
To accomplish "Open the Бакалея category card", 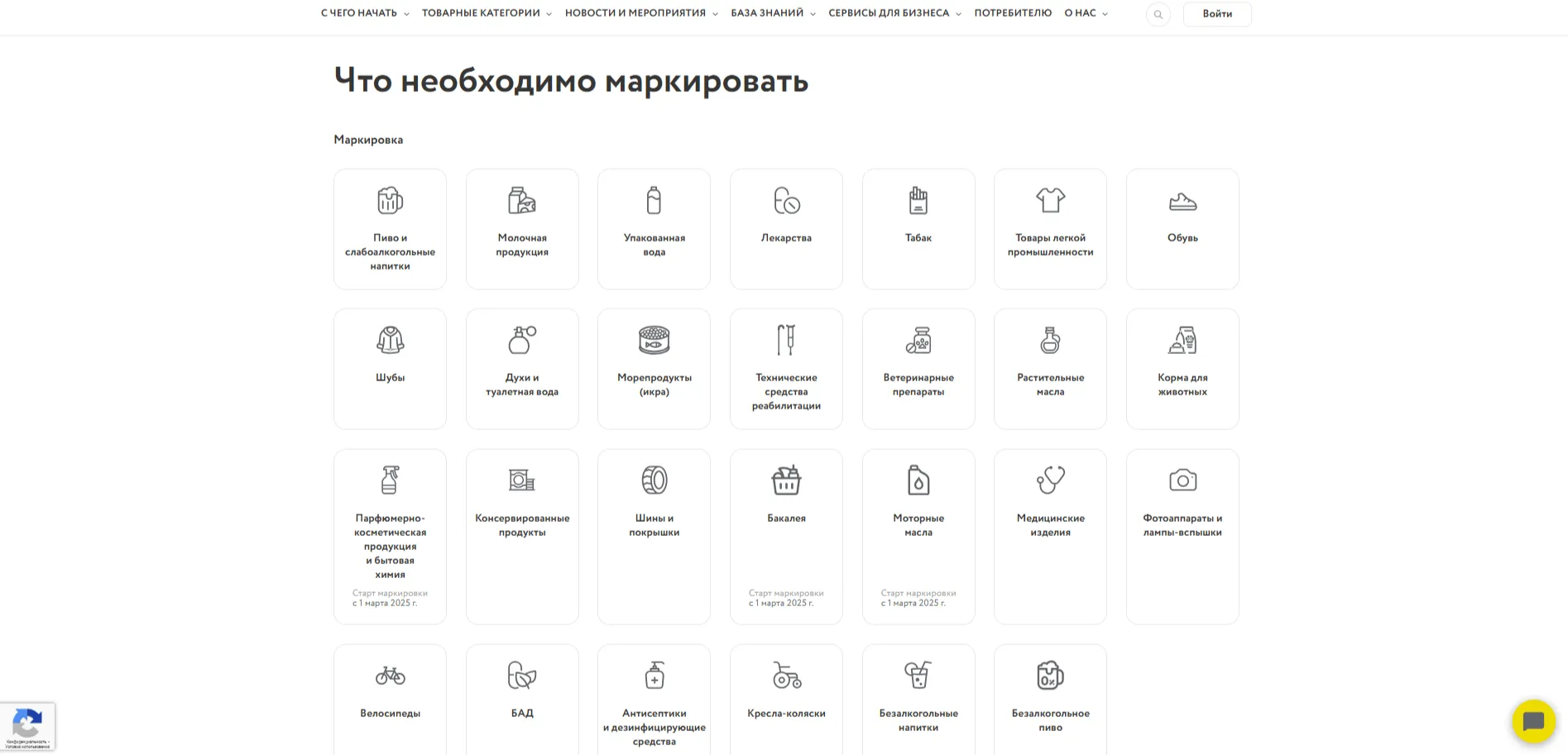I will (x=786, y=536).
